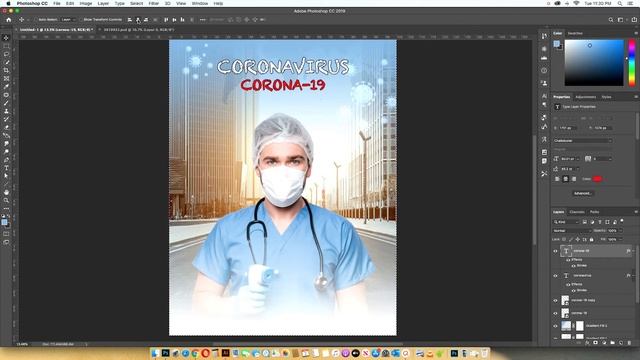The height and width of the screenshot is (360, 640).
Task: Open Photoshop in the Dock
Action: tap(165, 353)
